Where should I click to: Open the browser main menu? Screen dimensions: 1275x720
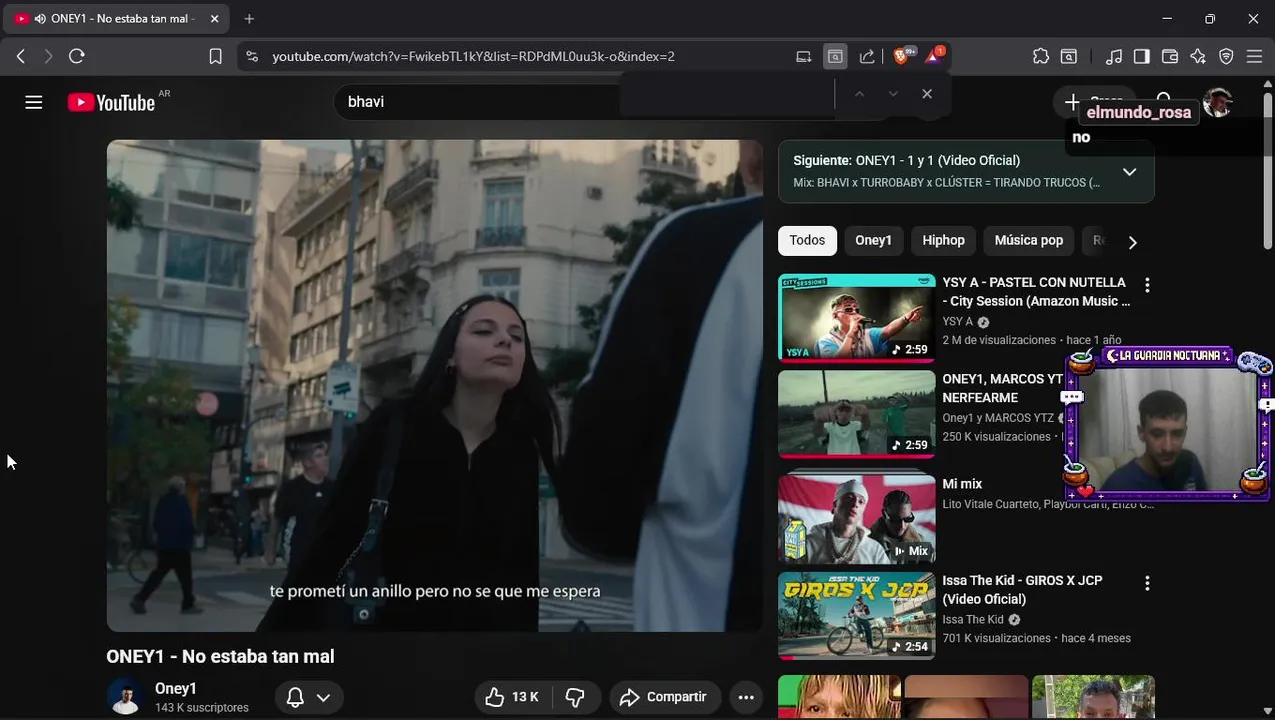point(1254,57)
